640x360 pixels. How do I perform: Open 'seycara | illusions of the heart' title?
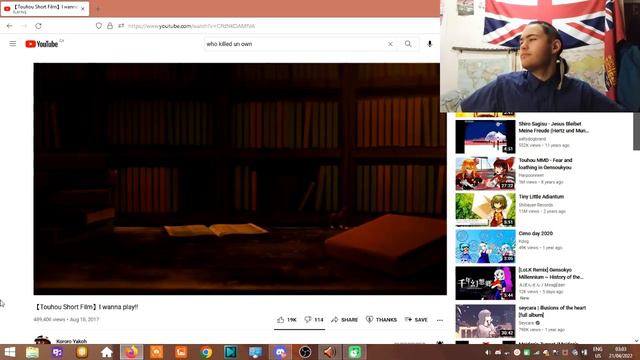coord(552,311)
